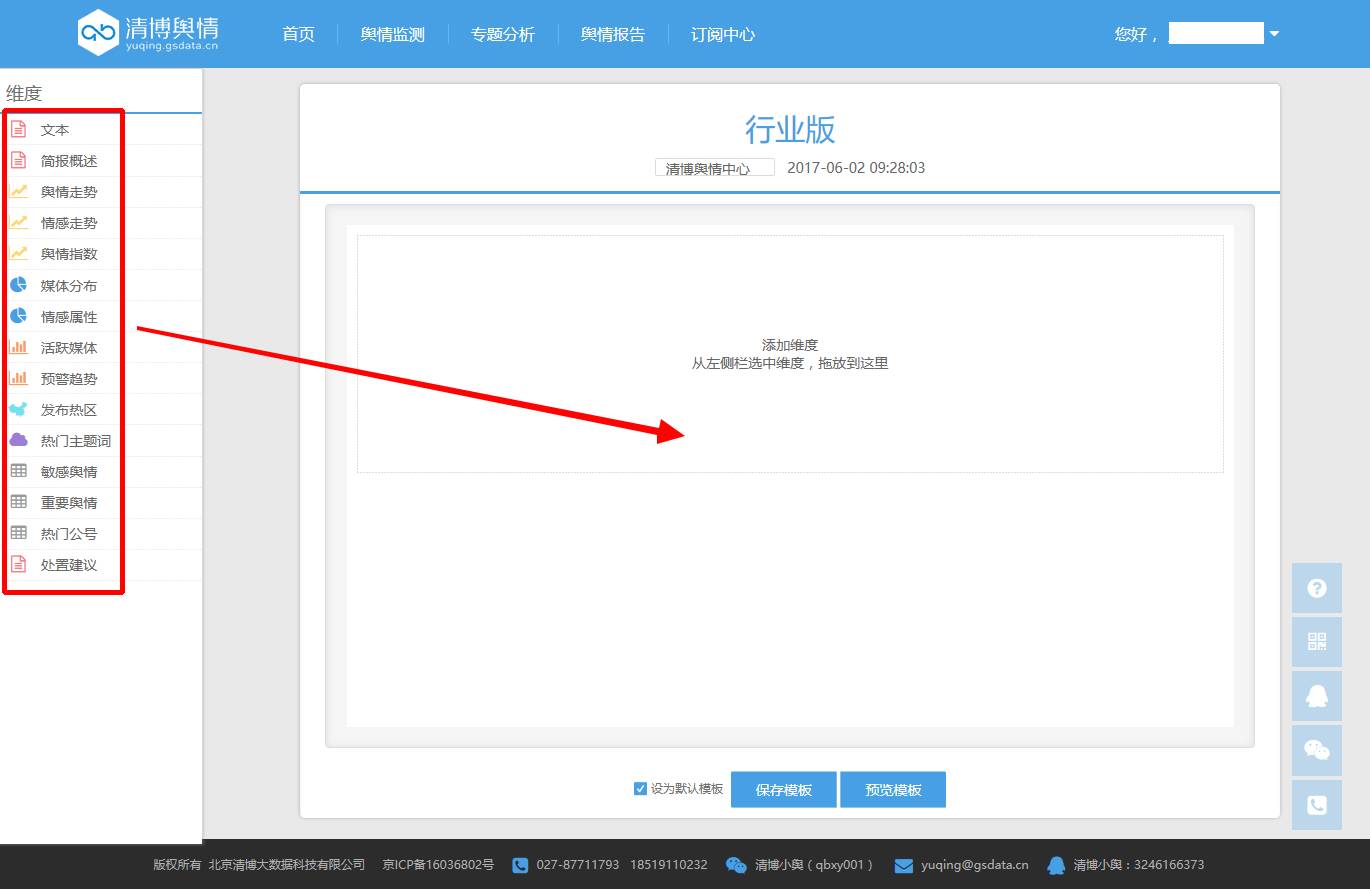Click the 京ICP备16036802号 link
Viewport: 1370px width, 889px height.
pos(438,865)
